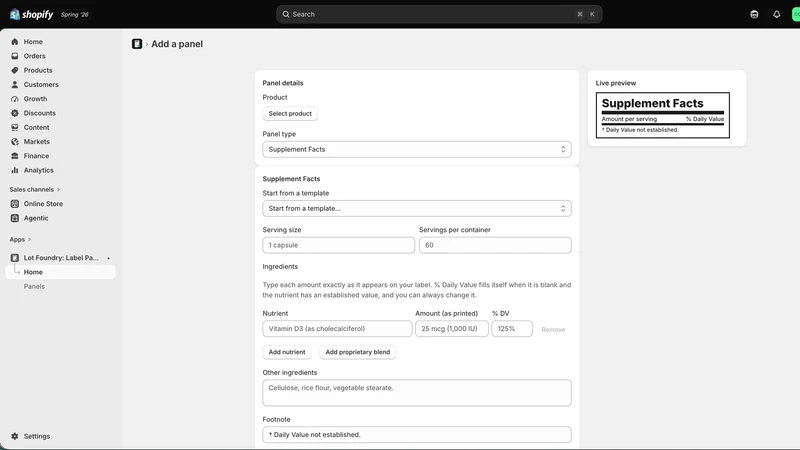Click Add nutrient button

(287, 352)
